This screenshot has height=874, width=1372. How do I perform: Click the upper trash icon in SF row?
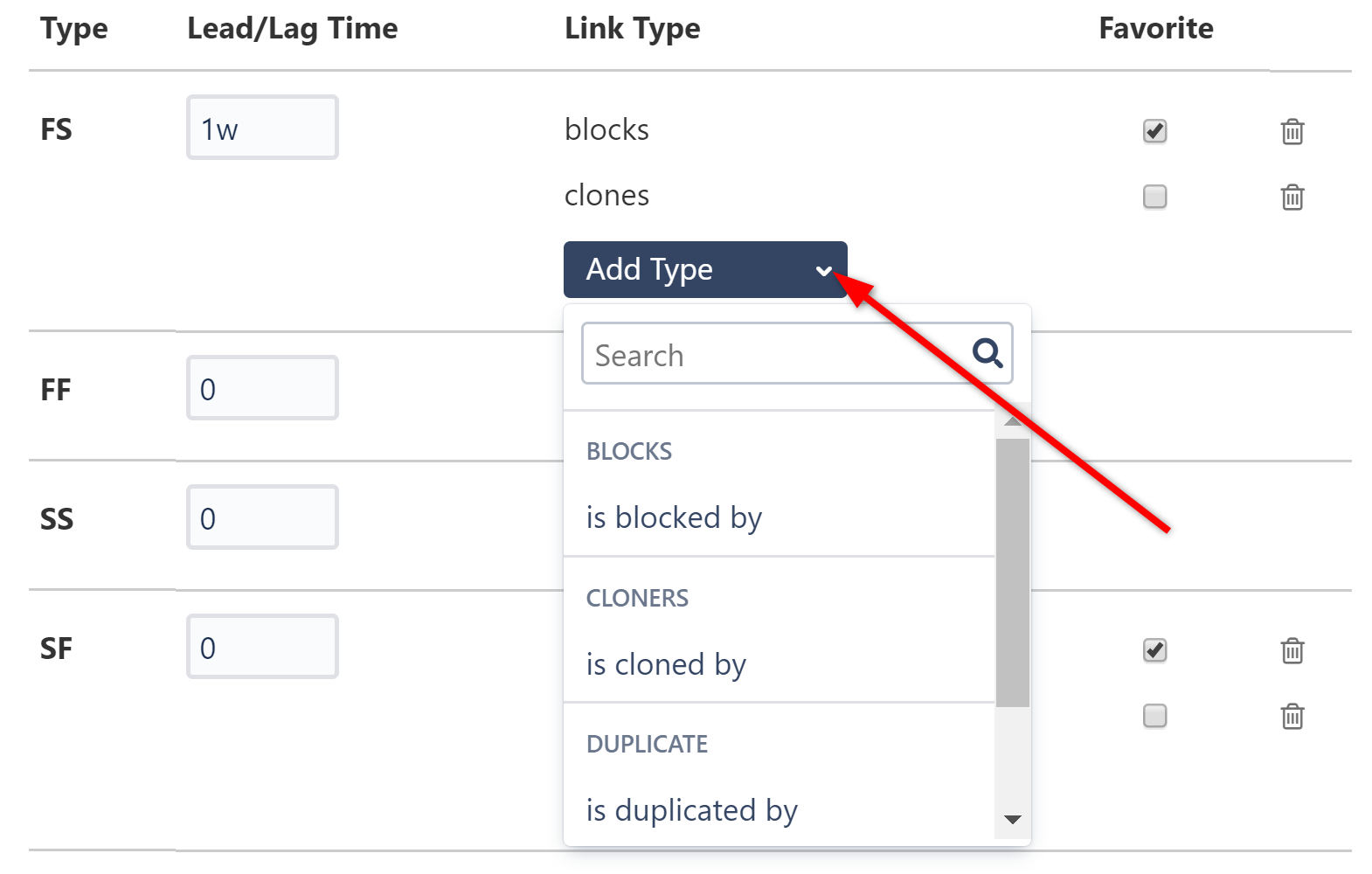[x=1292, y=650]
